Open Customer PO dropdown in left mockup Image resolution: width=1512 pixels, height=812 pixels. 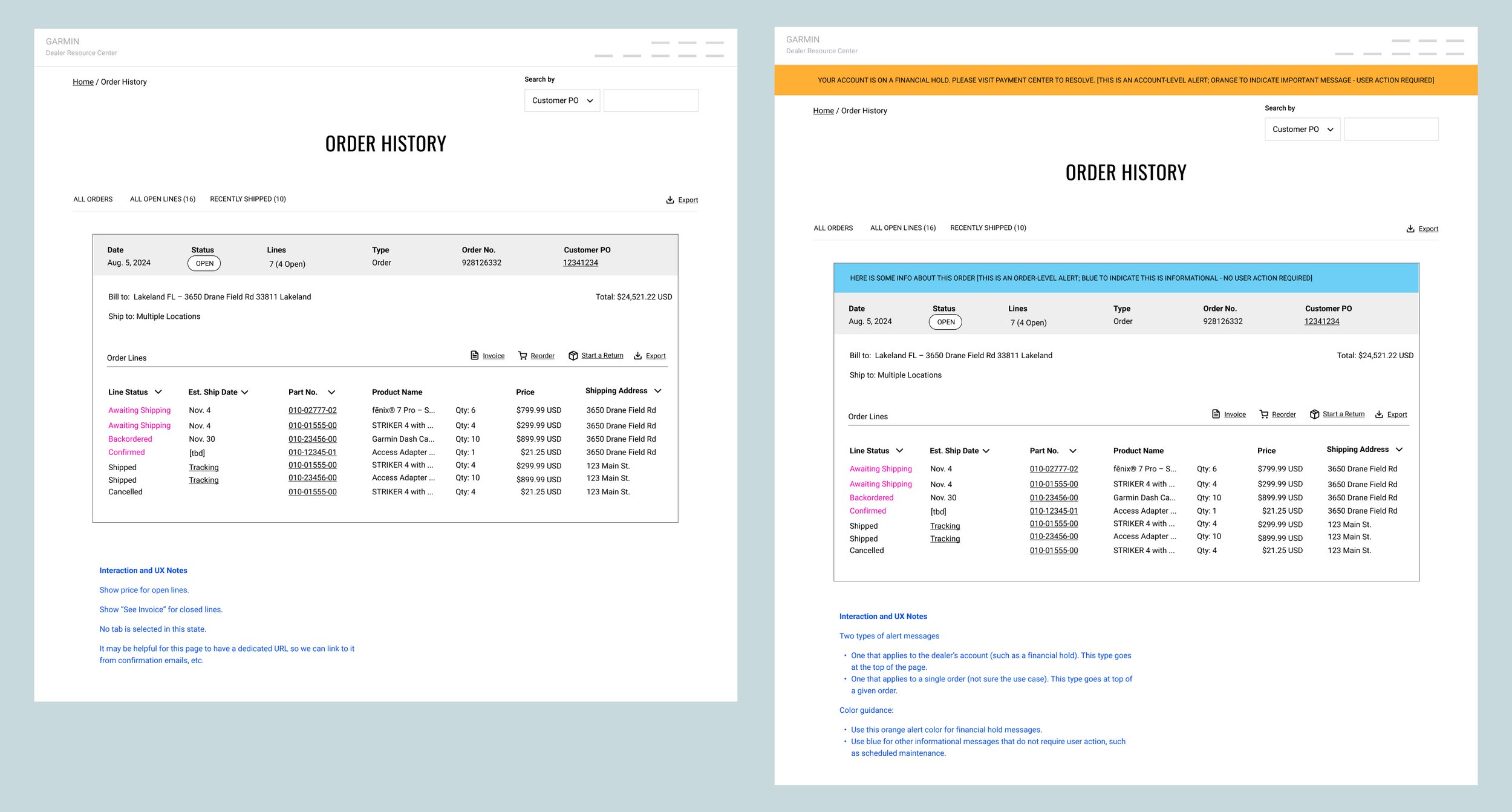pos(562,100)
